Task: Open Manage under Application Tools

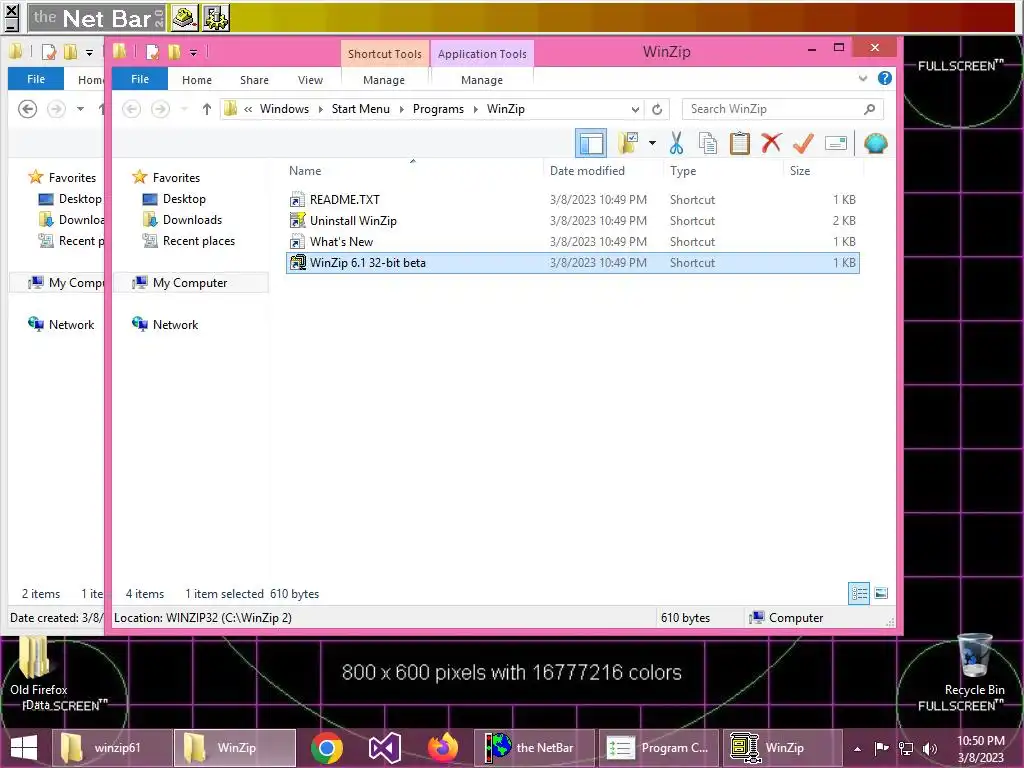Action: tap(482, 80)
